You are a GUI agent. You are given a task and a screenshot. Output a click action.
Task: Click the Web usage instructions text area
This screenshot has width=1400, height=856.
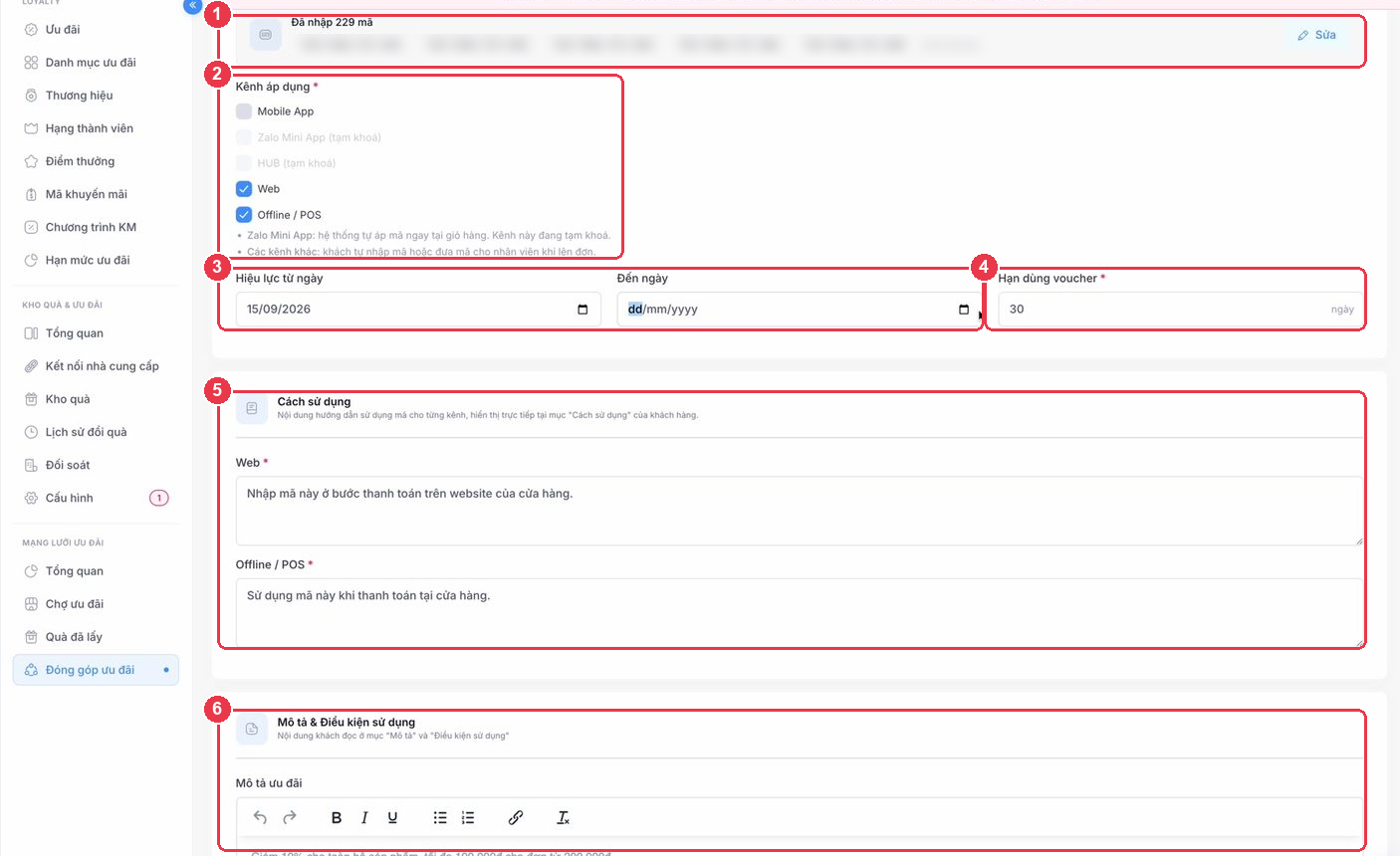pyautogui.click(x=800, y=511)
